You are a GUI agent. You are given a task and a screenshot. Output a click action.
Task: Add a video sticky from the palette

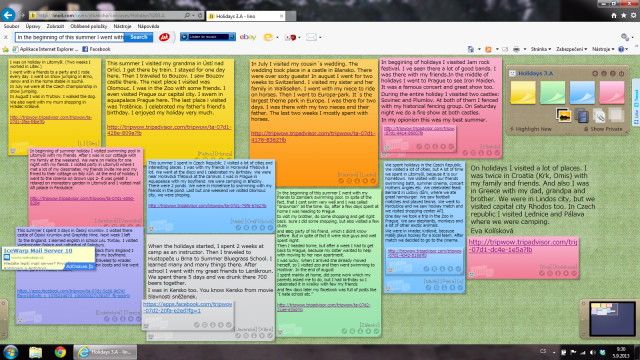581,116
